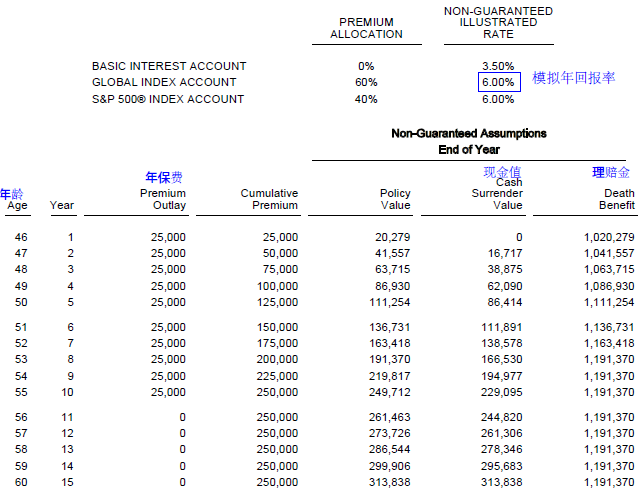Click cash surrender value 229,095
Image resolution: width=644 pixels, height=496 pixels.
coord(502,392)
